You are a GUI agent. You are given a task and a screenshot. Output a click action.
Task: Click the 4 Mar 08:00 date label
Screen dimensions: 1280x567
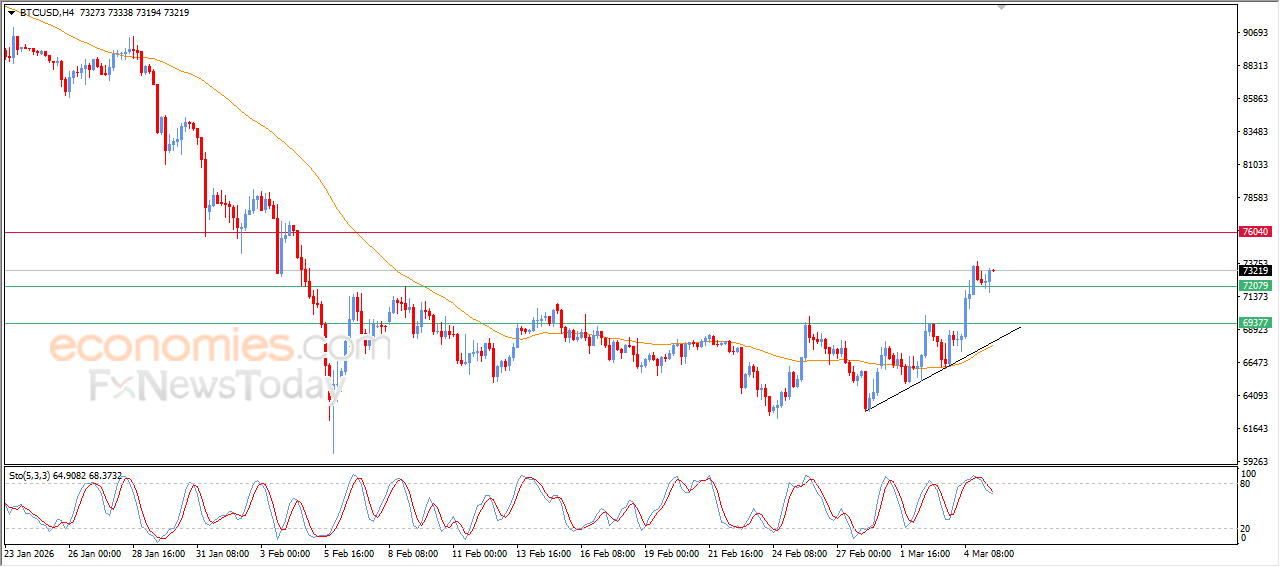(x=990, y=552)
